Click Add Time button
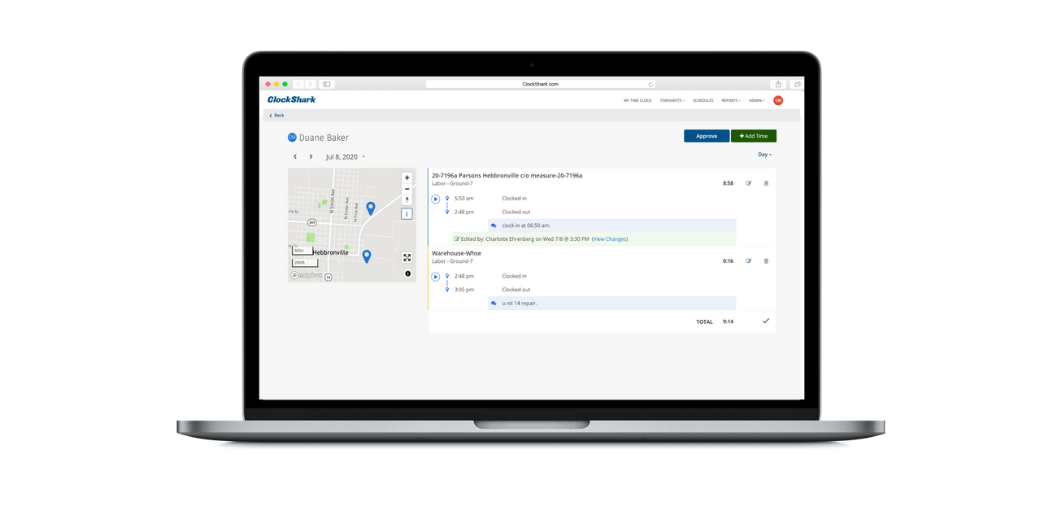 pos(754,136)
